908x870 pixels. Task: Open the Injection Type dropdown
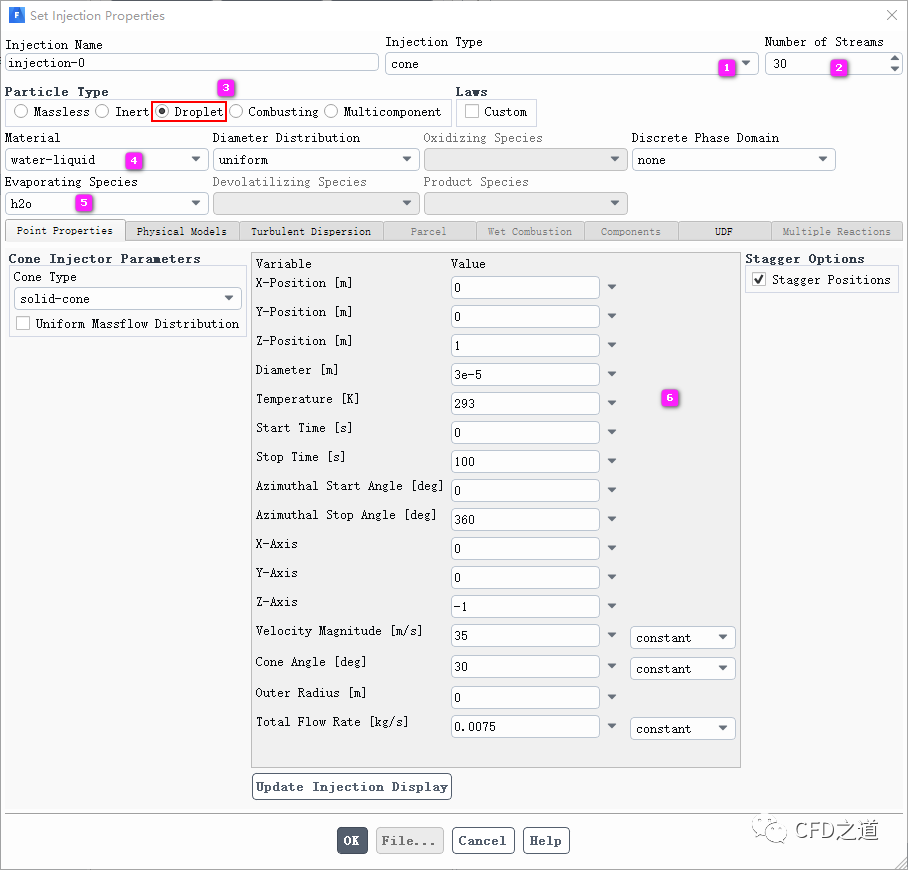click(x=745, y=63)
